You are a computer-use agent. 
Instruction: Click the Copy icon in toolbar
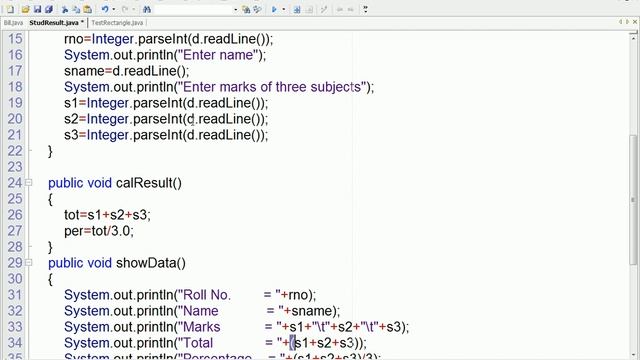[x=76, y=9]
